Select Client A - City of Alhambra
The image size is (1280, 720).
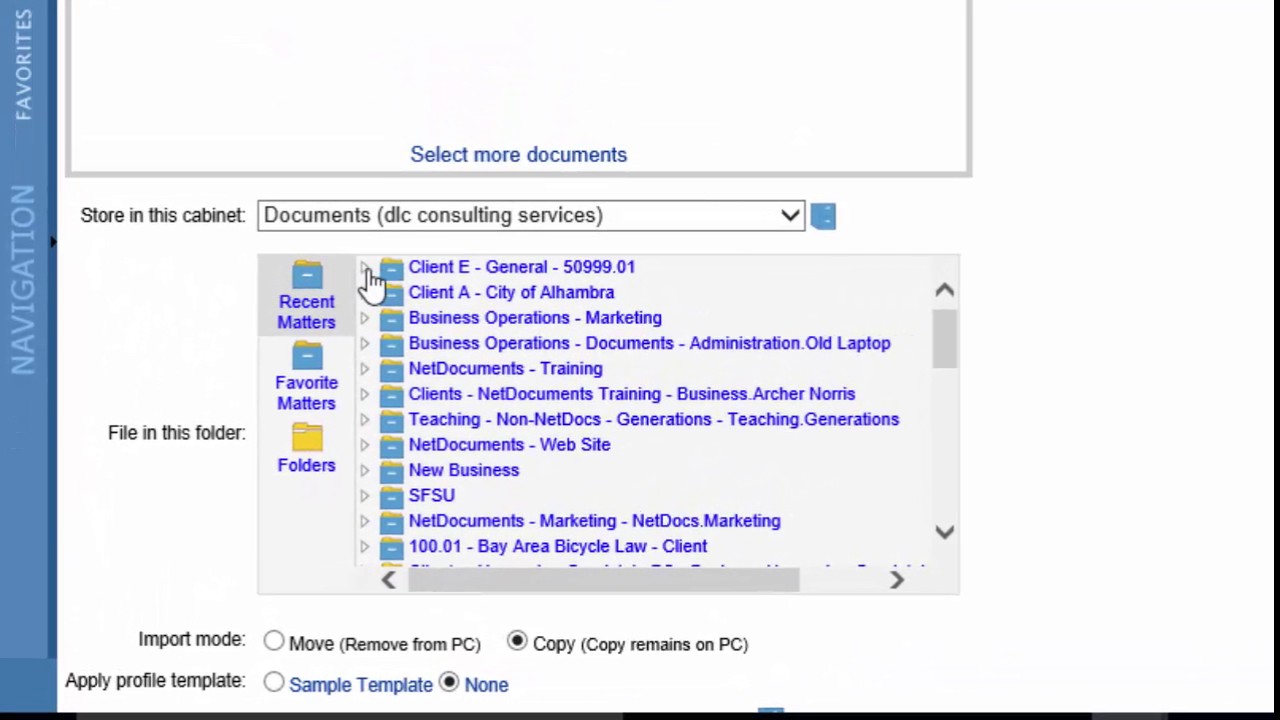pyautogui.click(x=511, y=292)
